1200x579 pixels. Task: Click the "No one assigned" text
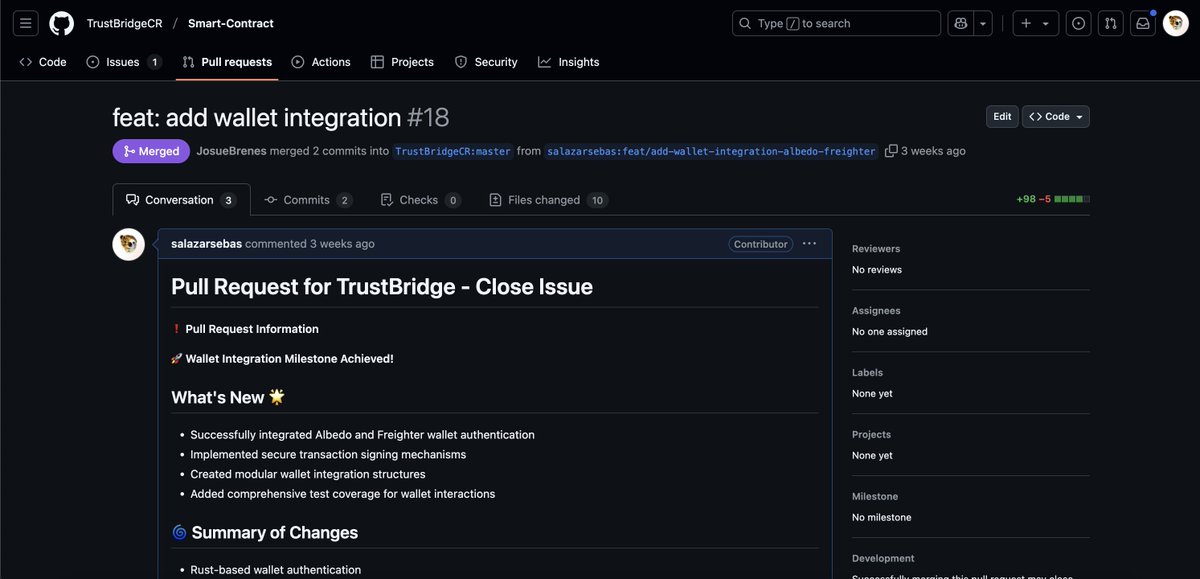(x=890, y=332)
